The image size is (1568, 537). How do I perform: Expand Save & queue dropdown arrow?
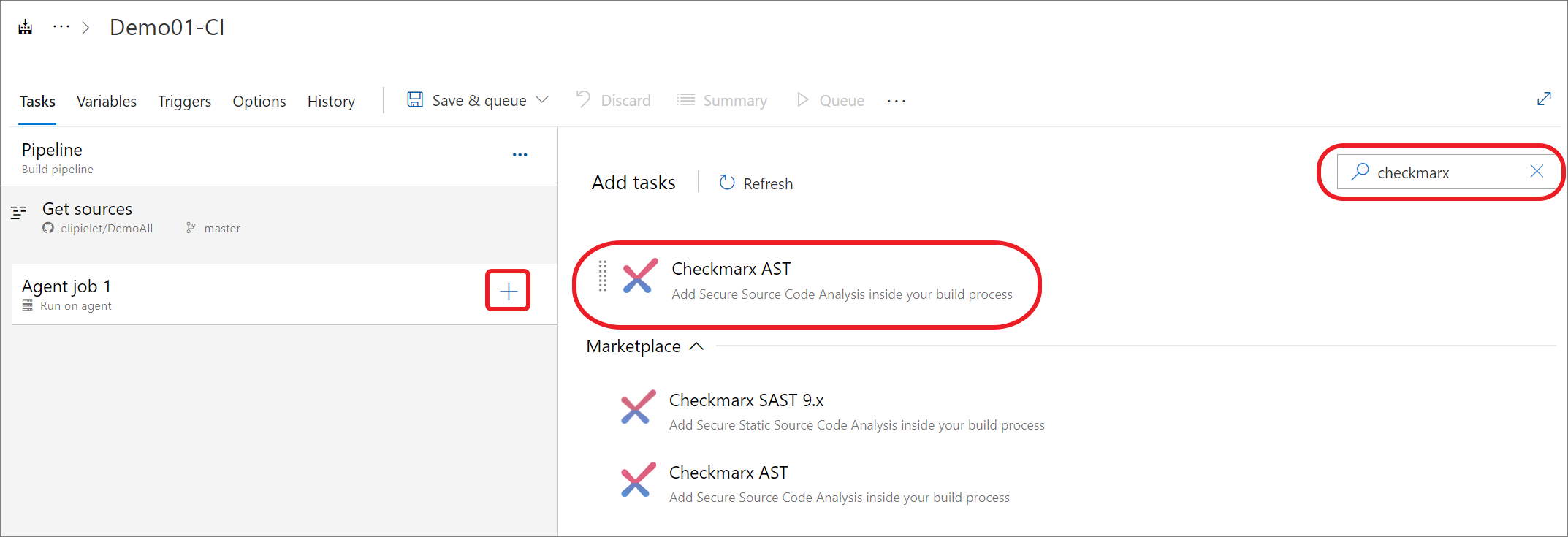pyautogui.click(x=542, y=100)
